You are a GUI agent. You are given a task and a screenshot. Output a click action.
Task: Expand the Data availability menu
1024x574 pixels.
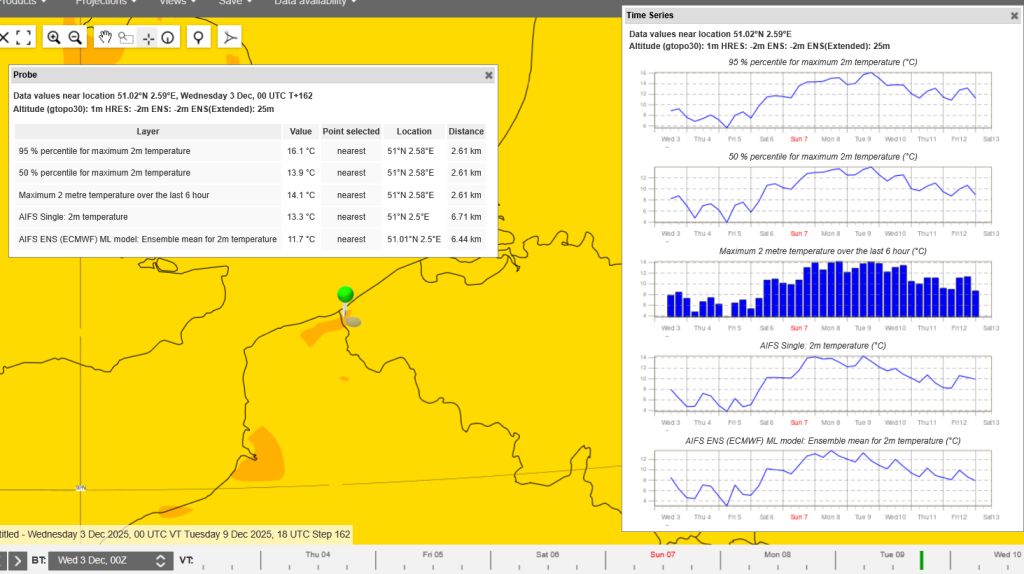pyautogui.click(x=315, y=3)
